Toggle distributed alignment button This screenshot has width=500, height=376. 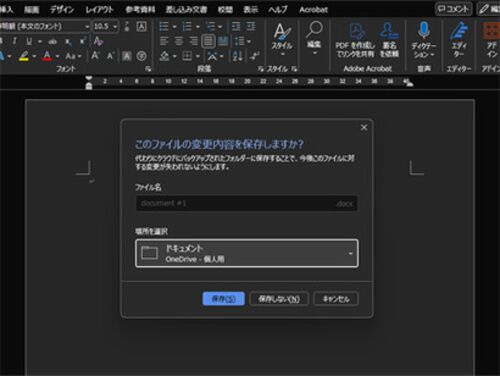[223, 41]
